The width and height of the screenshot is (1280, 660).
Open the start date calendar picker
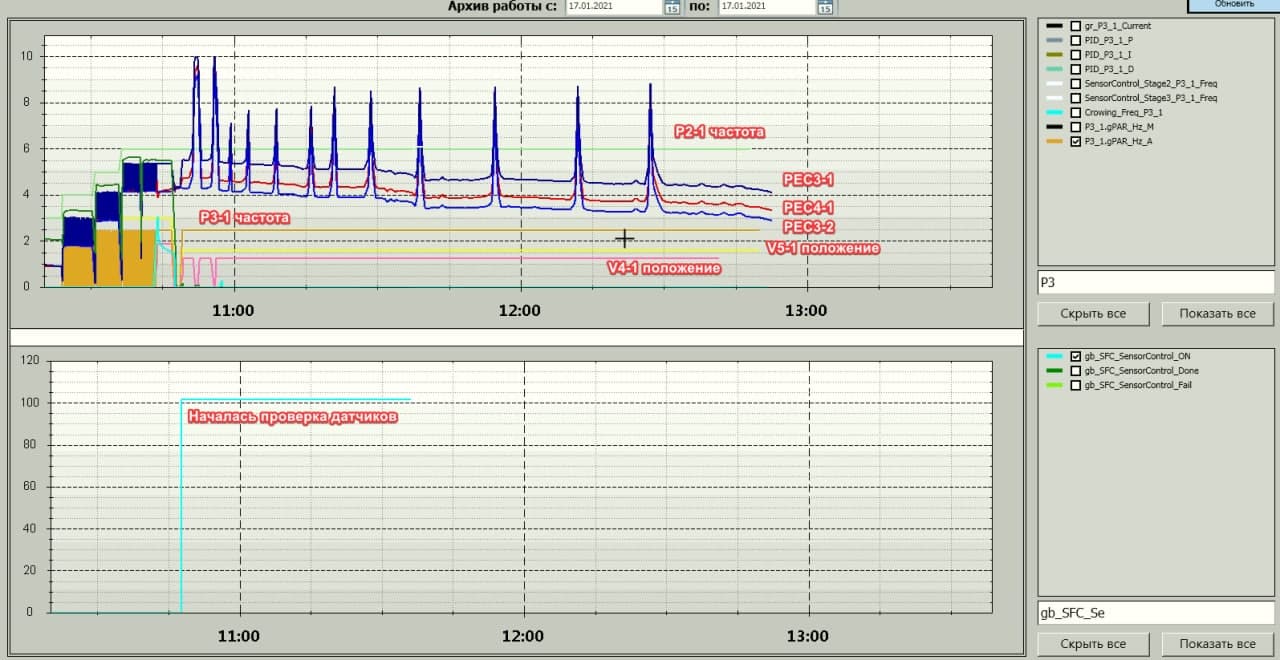click(672, 7)
